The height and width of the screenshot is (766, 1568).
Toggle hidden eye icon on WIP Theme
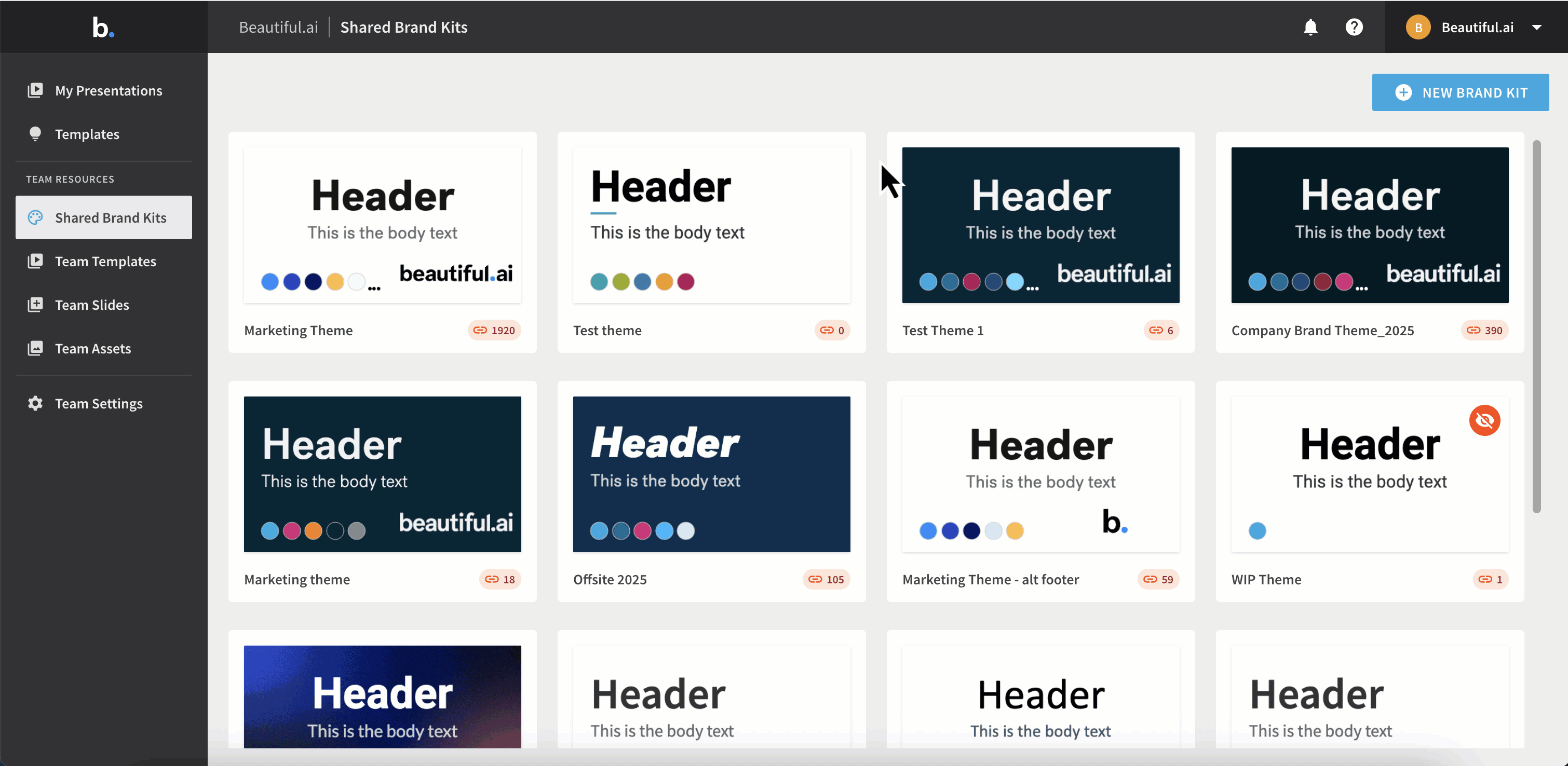(x=1484, y=420)
